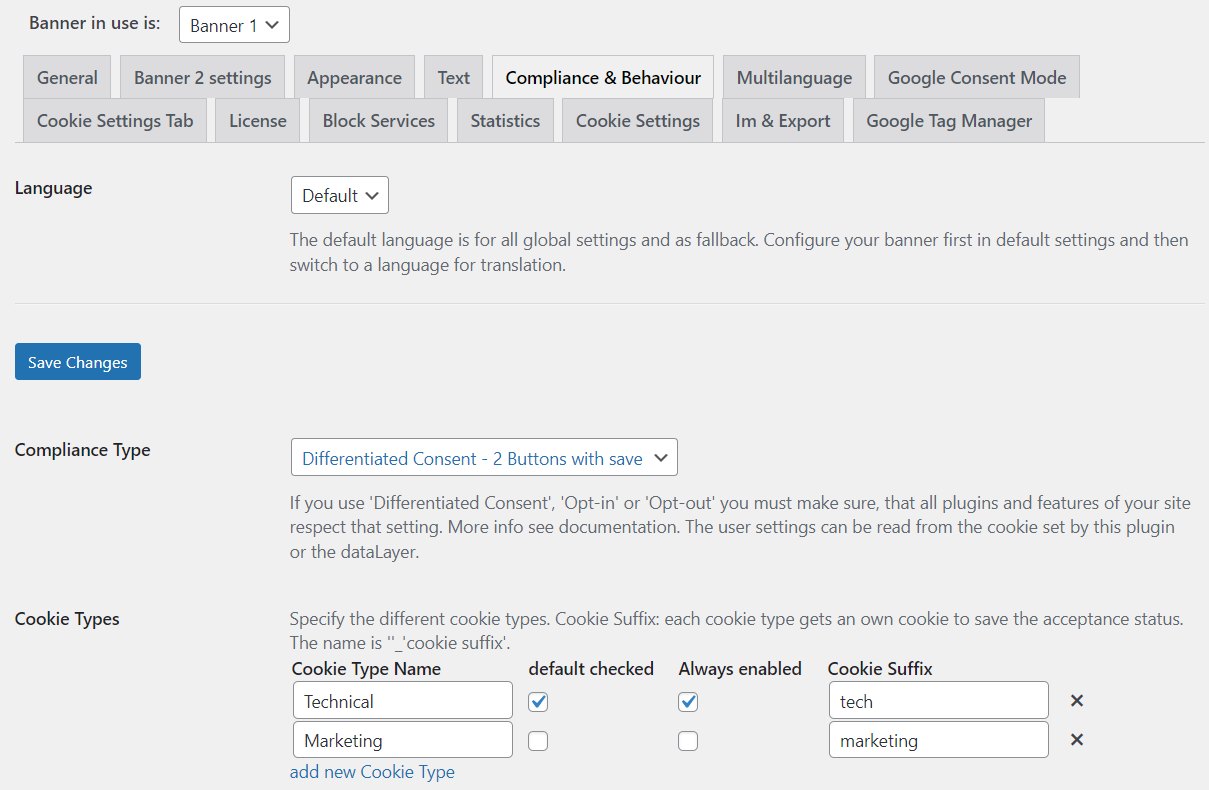Enable default checked for Marketing cookies
The height and width of the screenshot is (790, 1209).
click(537, 740)
